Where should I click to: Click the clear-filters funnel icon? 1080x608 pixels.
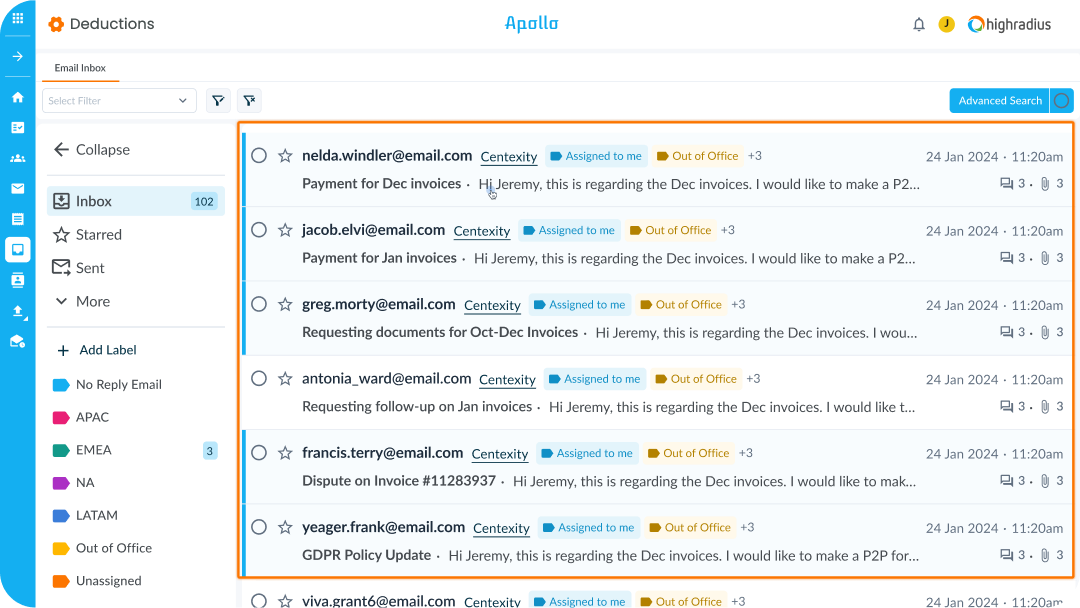[249, 100]
